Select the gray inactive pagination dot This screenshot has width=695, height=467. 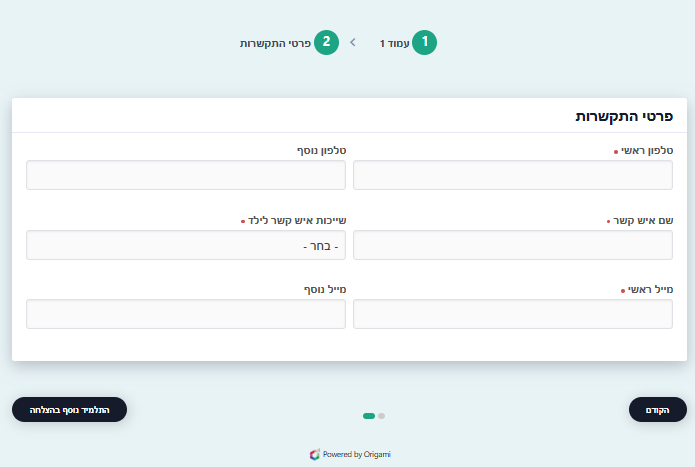(381, 415)
